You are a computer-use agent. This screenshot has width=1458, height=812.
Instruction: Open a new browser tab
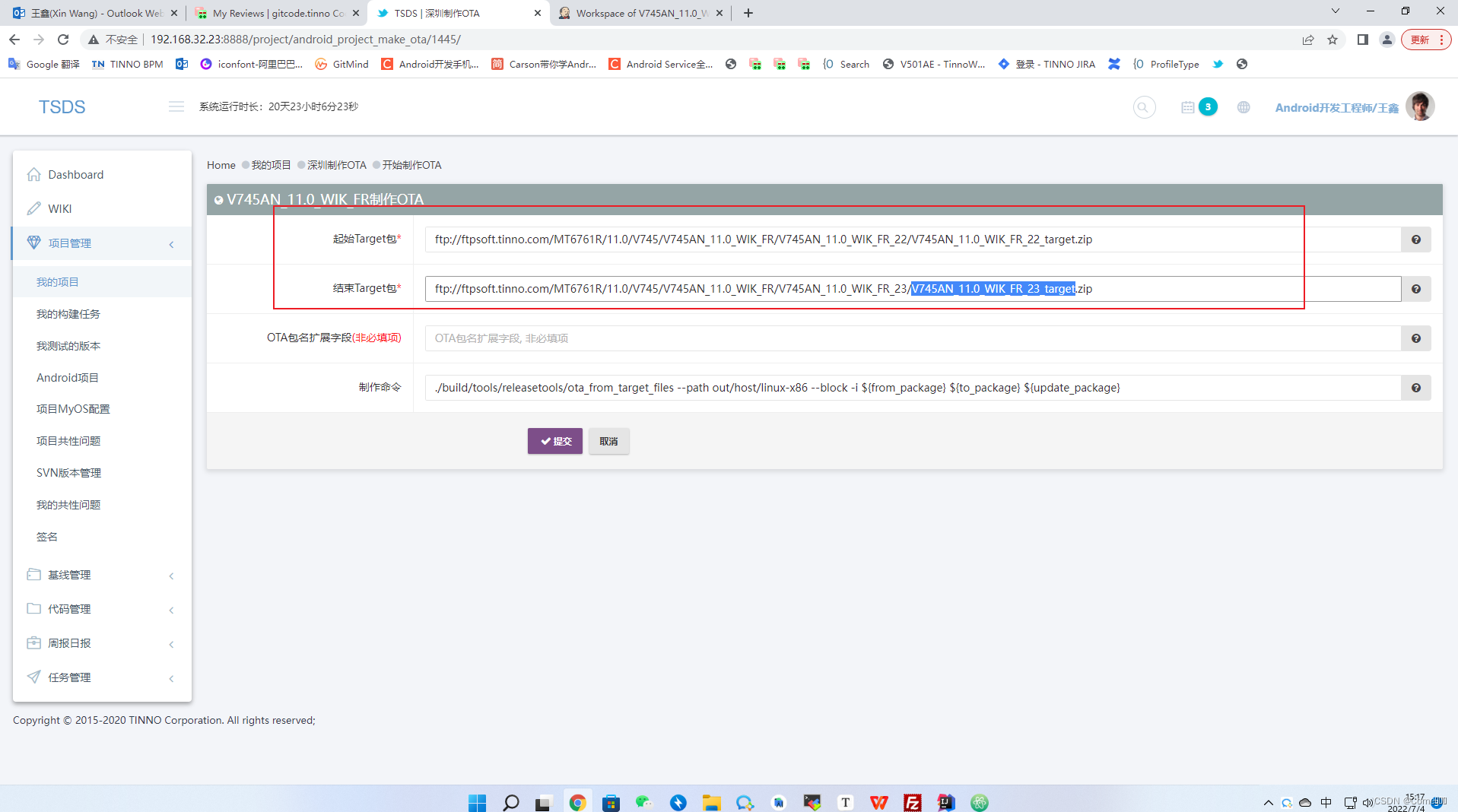[x=748, y=13]
